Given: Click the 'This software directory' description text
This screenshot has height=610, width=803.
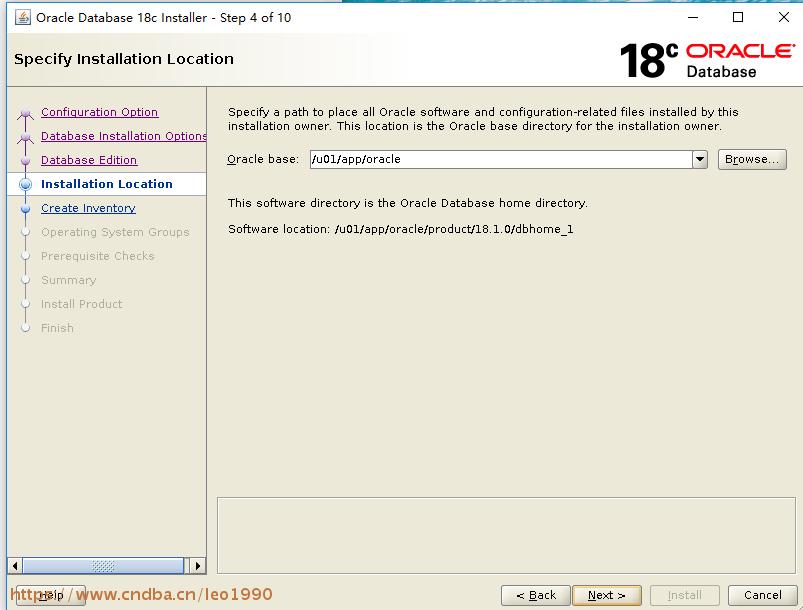Looking at the screenshot, I should pos(408,203).
